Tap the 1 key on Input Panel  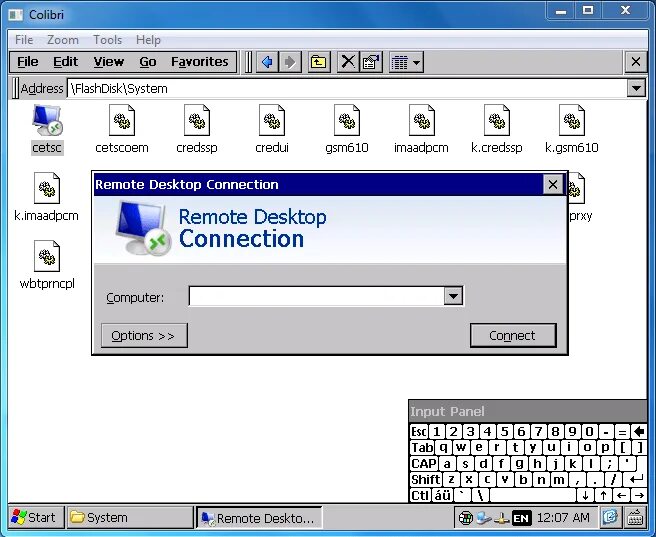pos(436,432)
